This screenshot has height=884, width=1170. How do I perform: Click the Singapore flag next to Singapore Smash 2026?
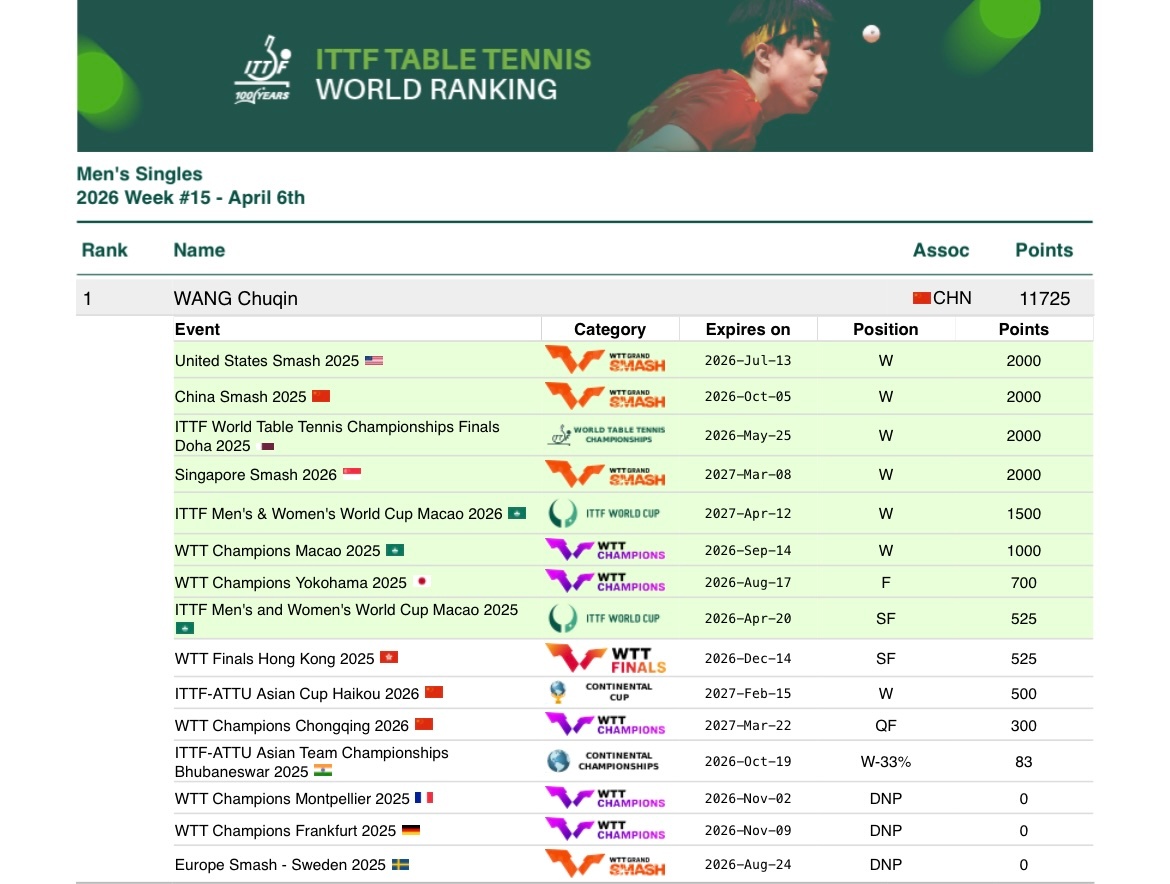(352, 473)
